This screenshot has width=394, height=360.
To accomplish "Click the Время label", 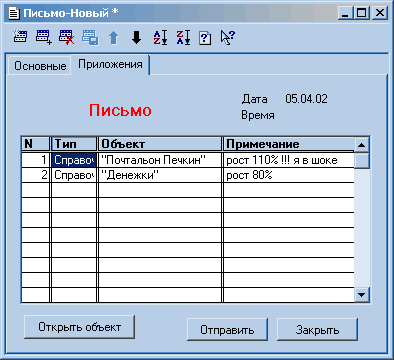I will click(258, 115).
